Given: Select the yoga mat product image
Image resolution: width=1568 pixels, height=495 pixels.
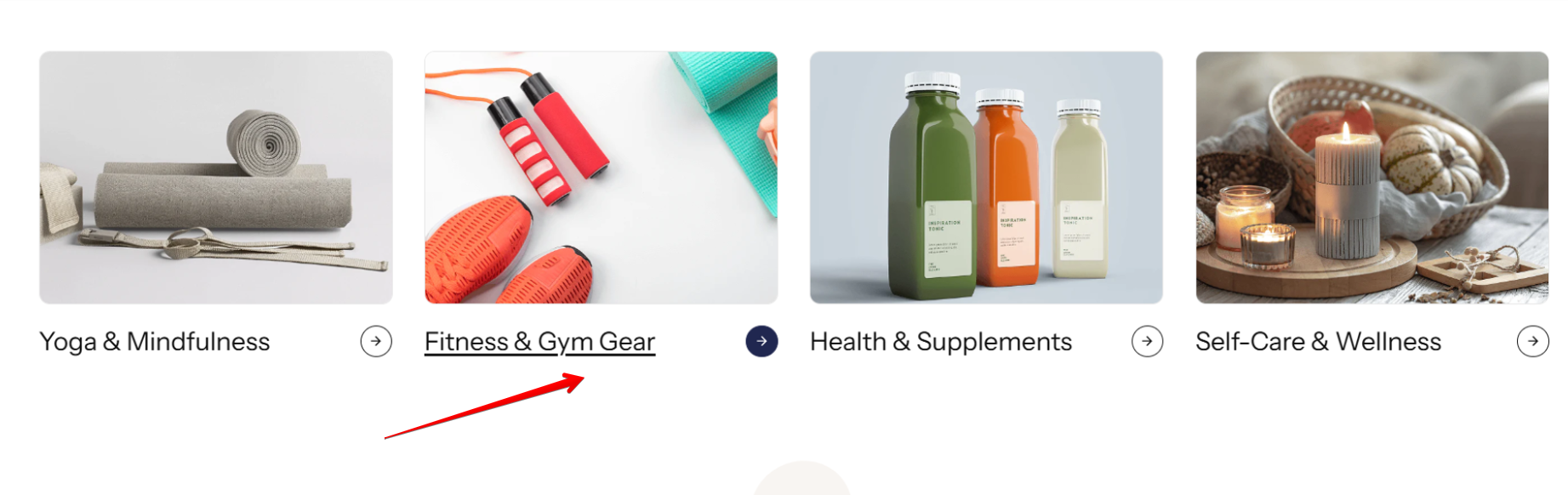Looking at the screenshot, I should click(x=216, y=178).
